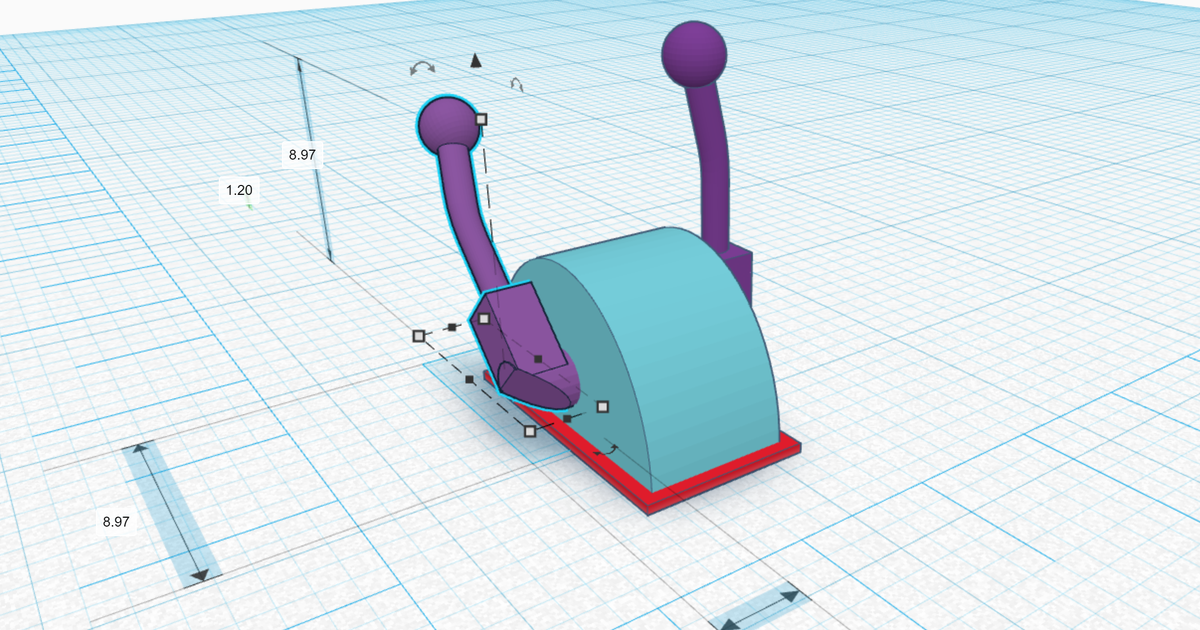The height and width of the screenshot is (630, 1200).
Task: Click the curved rotation arrow above the shape
Action: coord(421,68)
